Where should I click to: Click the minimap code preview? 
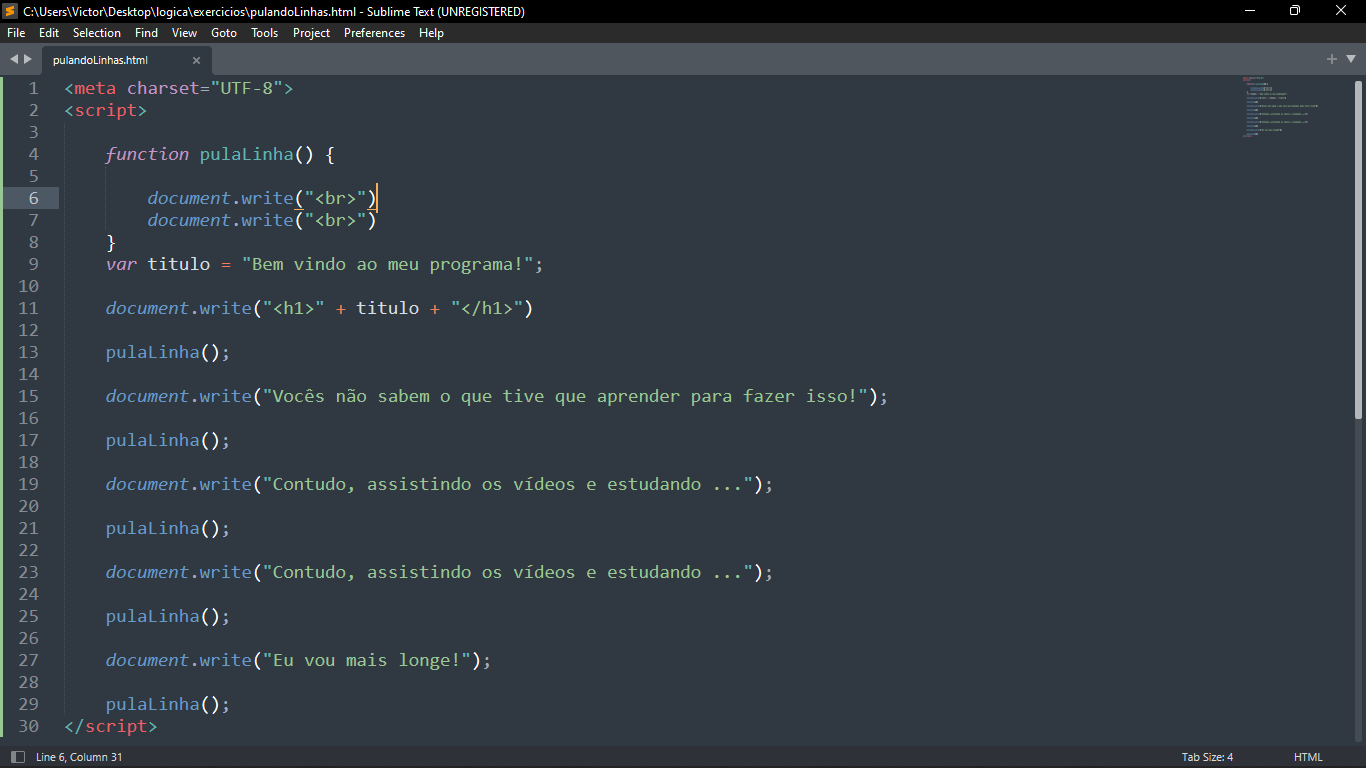coord(1281,106)
